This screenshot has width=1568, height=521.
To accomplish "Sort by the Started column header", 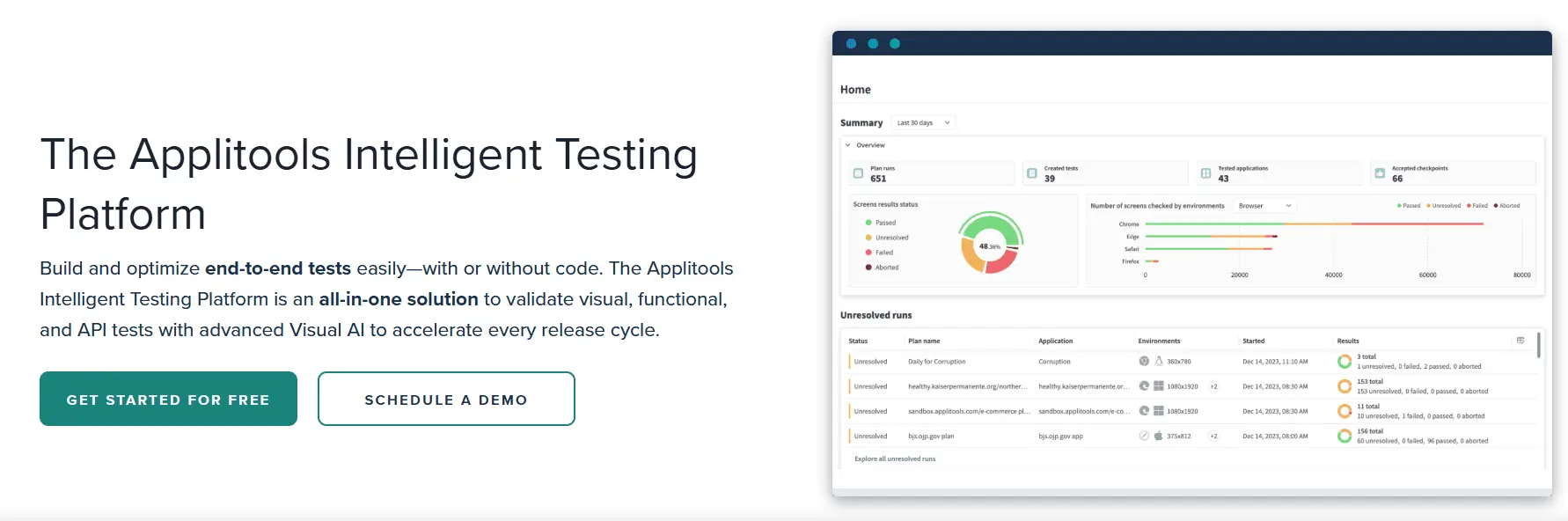I will (1253, 341).
